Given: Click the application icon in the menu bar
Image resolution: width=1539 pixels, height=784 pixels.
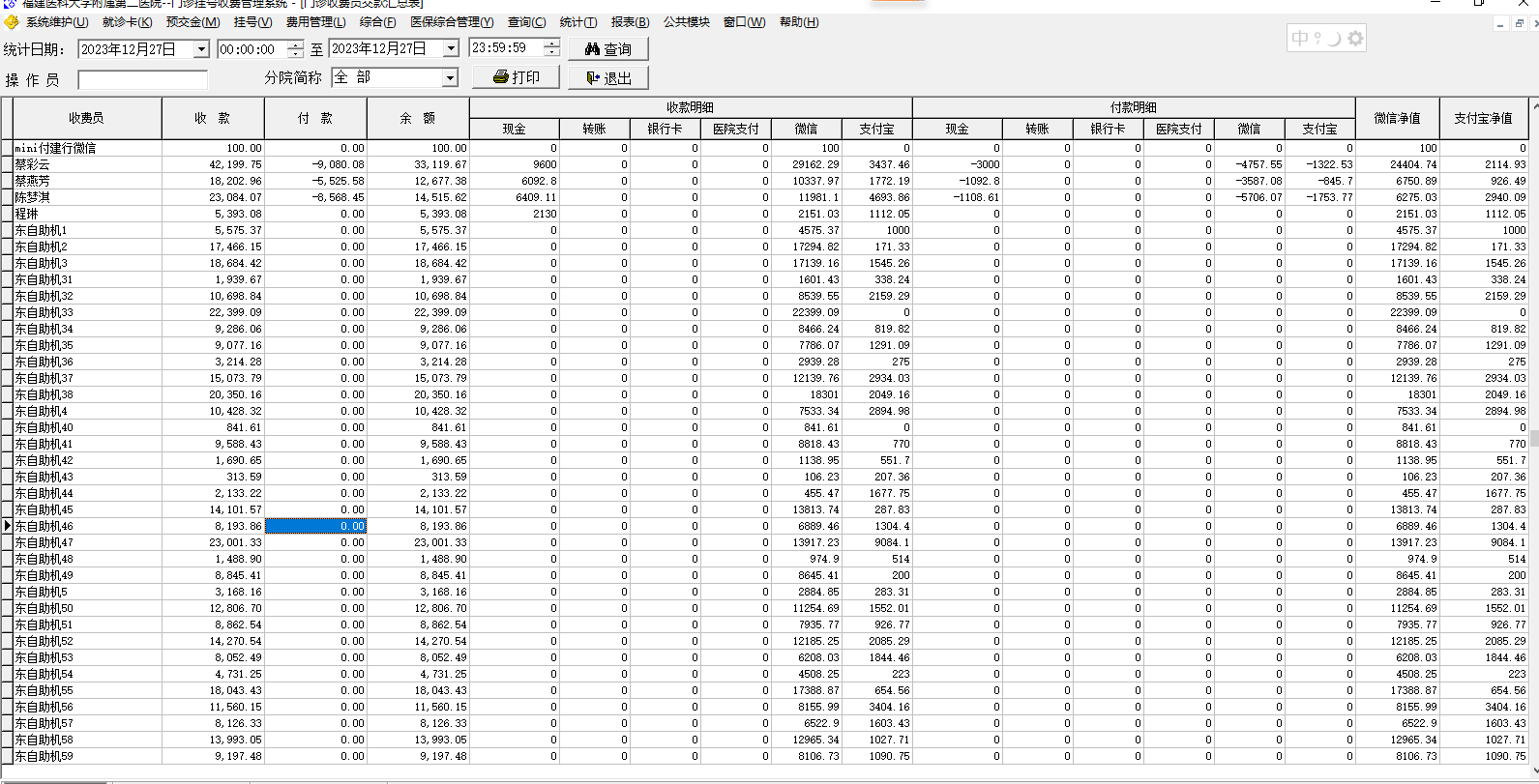Looking at the screenshot, I should pyautogui.click(x=11, y=22).
